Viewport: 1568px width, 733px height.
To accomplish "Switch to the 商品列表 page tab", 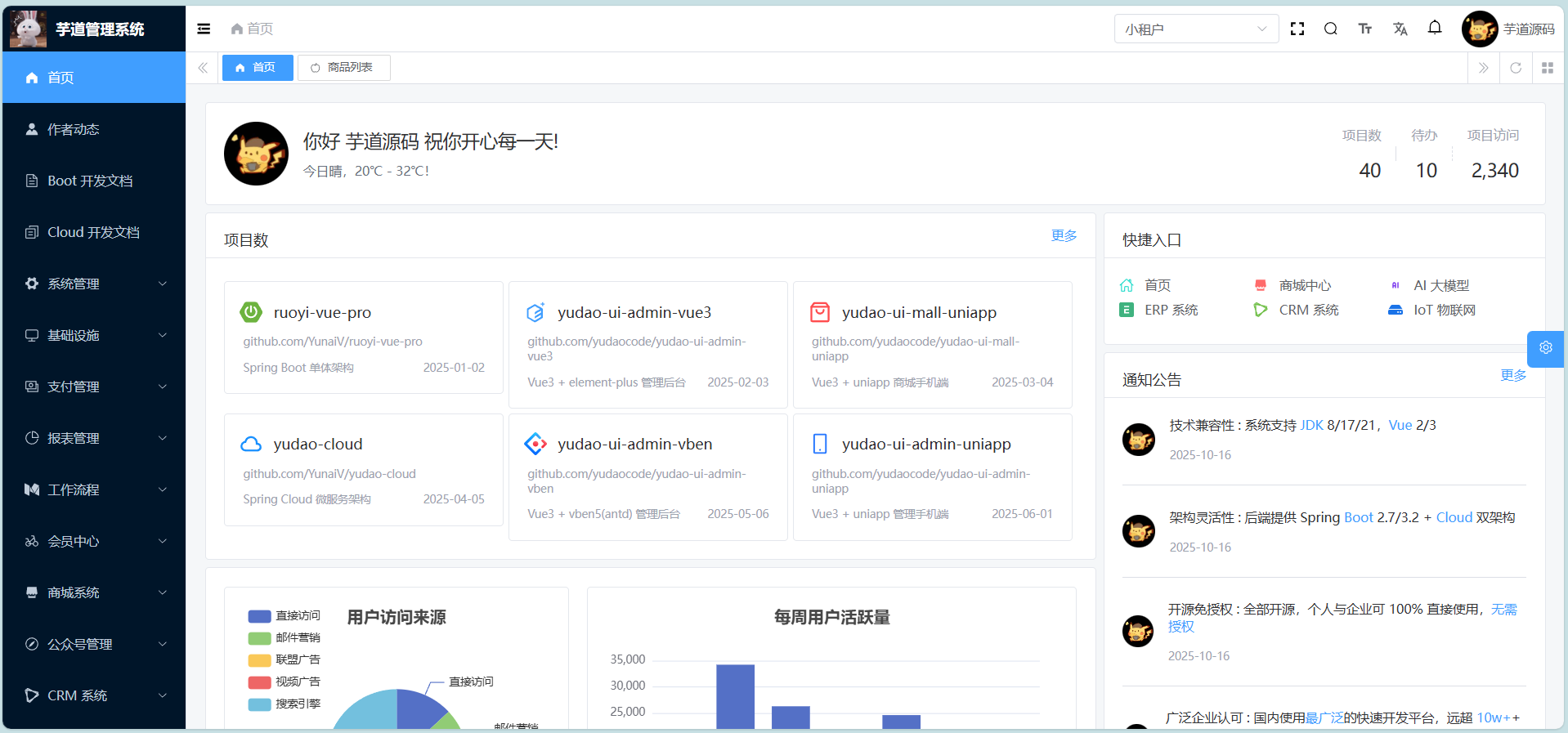I will click(x=344, y=68).
